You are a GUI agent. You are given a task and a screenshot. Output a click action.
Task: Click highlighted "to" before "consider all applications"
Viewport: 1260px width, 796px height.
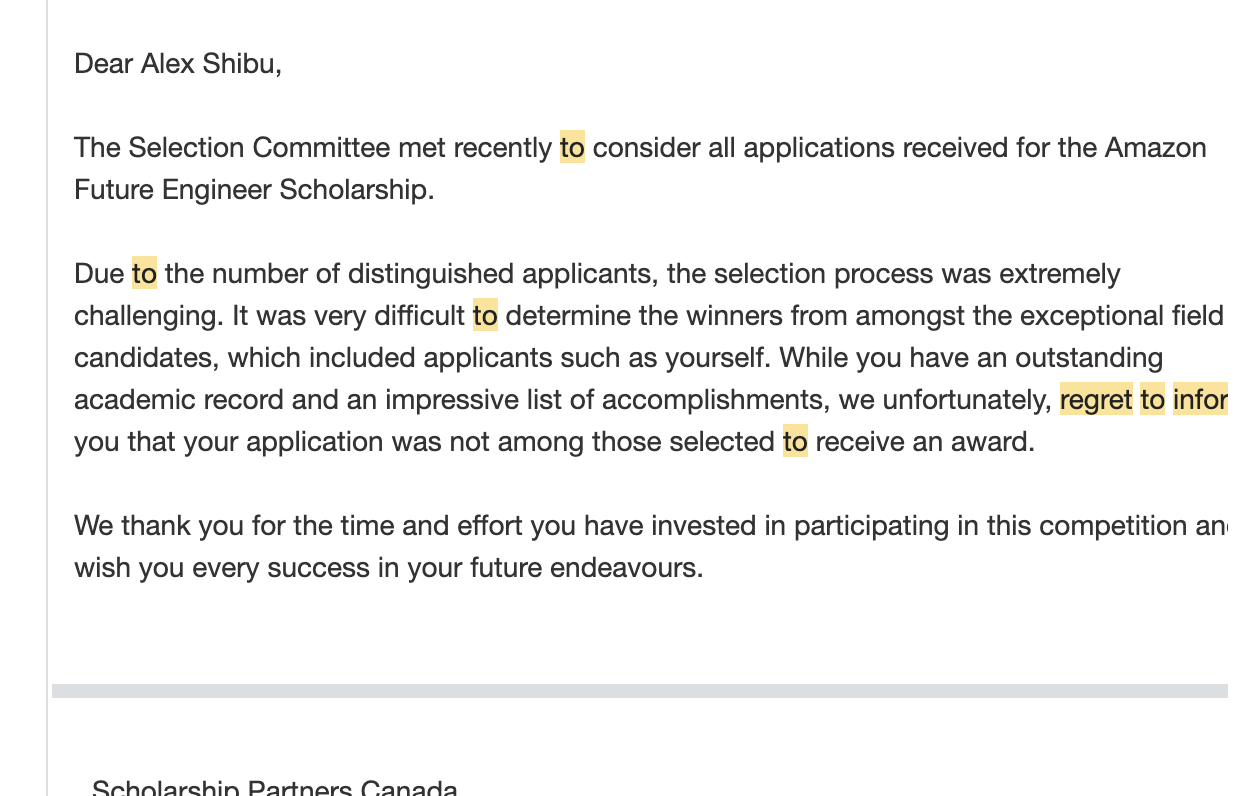pyautogui.click(x=572, y=148)
